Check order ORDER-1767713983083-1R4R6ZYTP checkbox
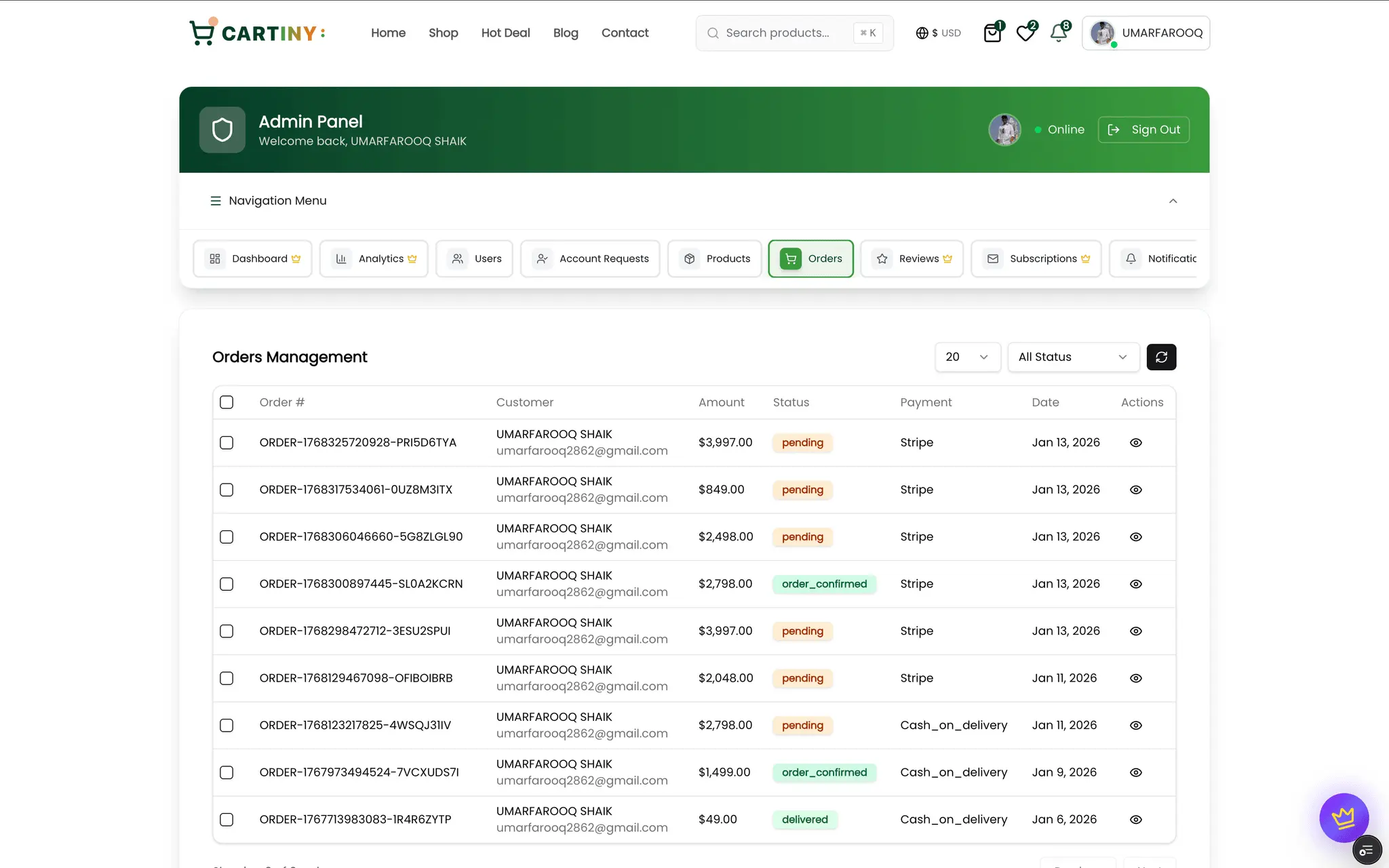The image size is (1389, 868). (x=227, y=820)
